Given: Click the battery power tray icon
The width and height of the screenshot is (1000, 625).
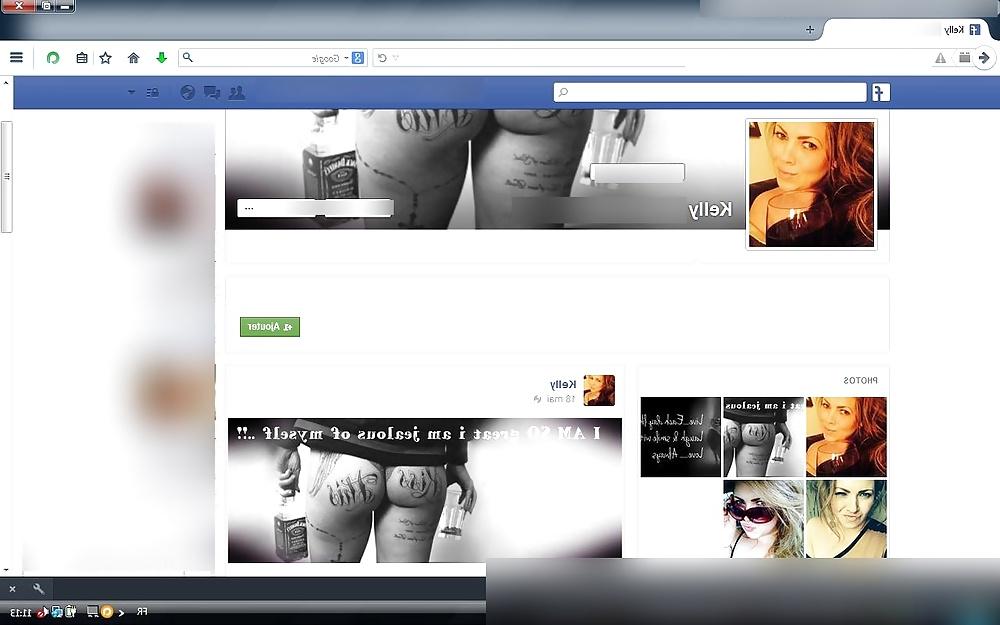Looking at the screenshot, I should tap(70, 612).
